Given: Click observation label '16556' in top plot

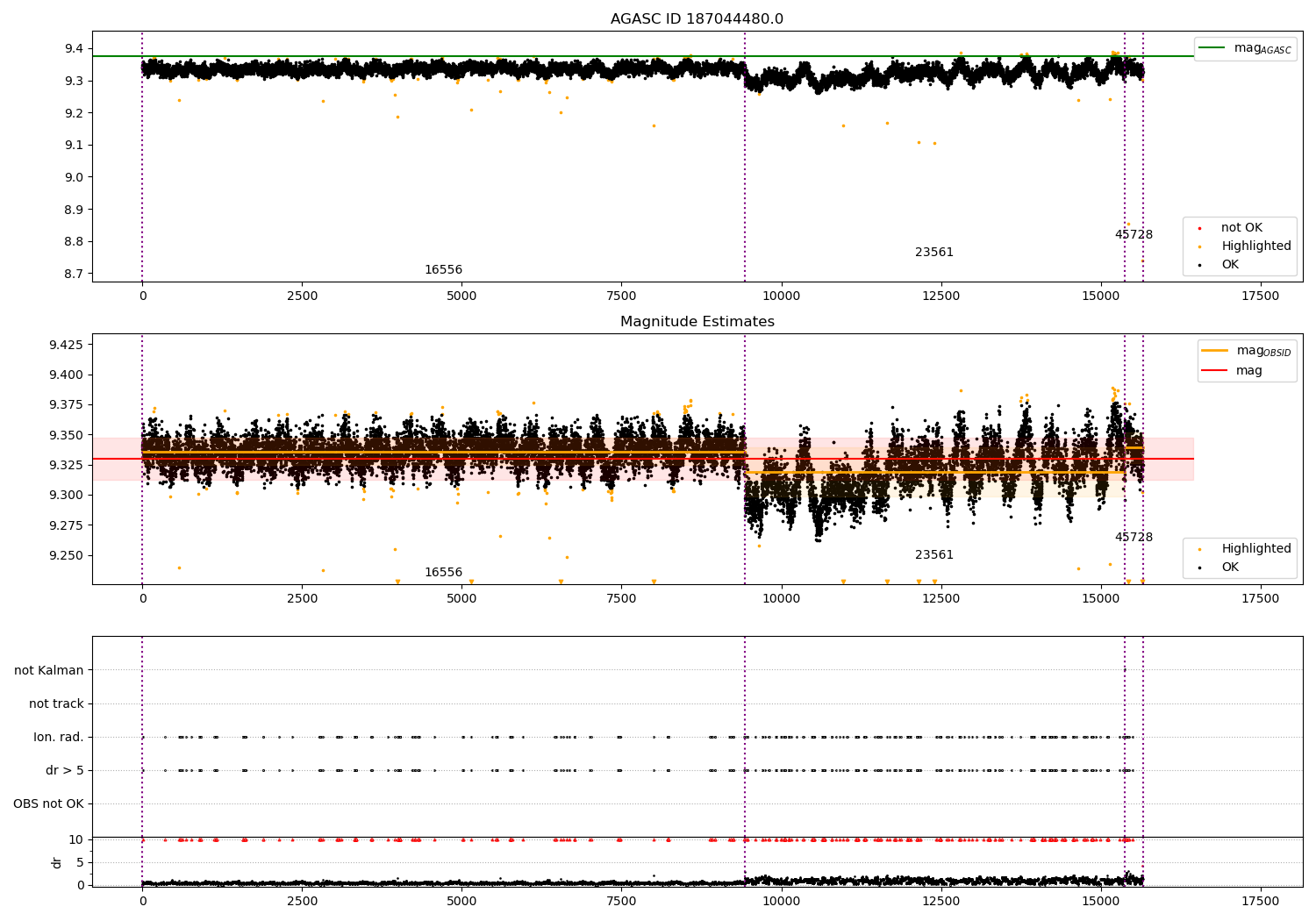Looking at the screenshot, I should [443, 270].
